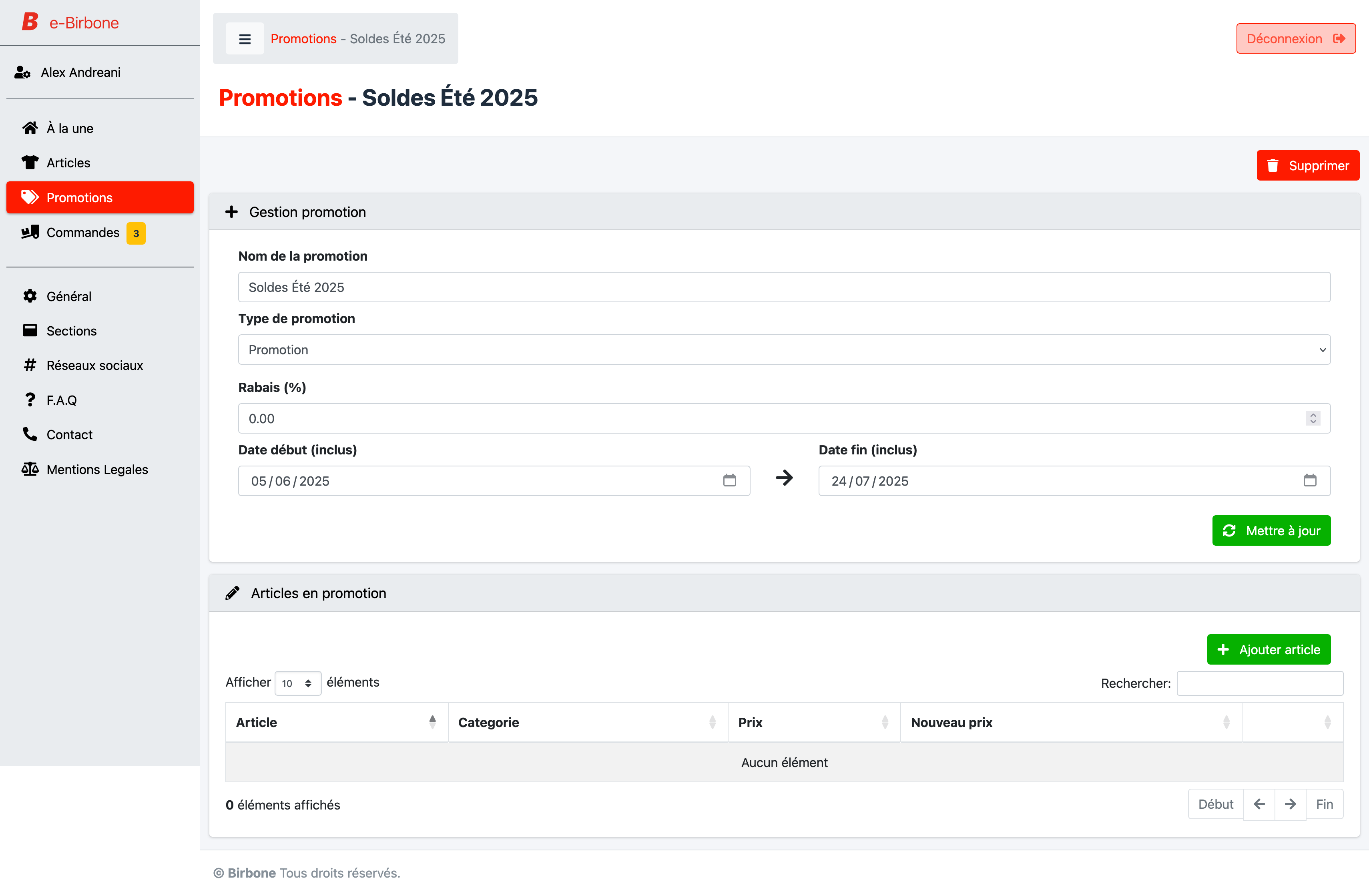
Task: Go to À la une home page
Action: pos(100,129)
